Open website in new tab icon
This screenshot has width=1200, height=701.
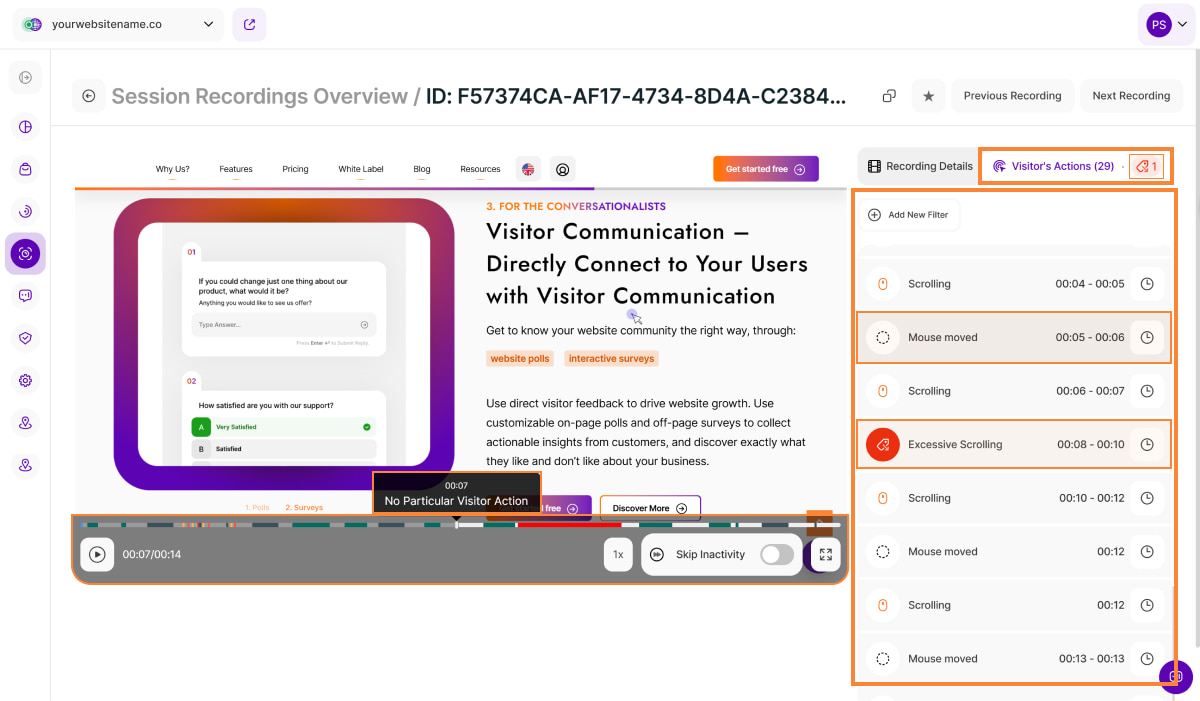click(x=249, y=25)
